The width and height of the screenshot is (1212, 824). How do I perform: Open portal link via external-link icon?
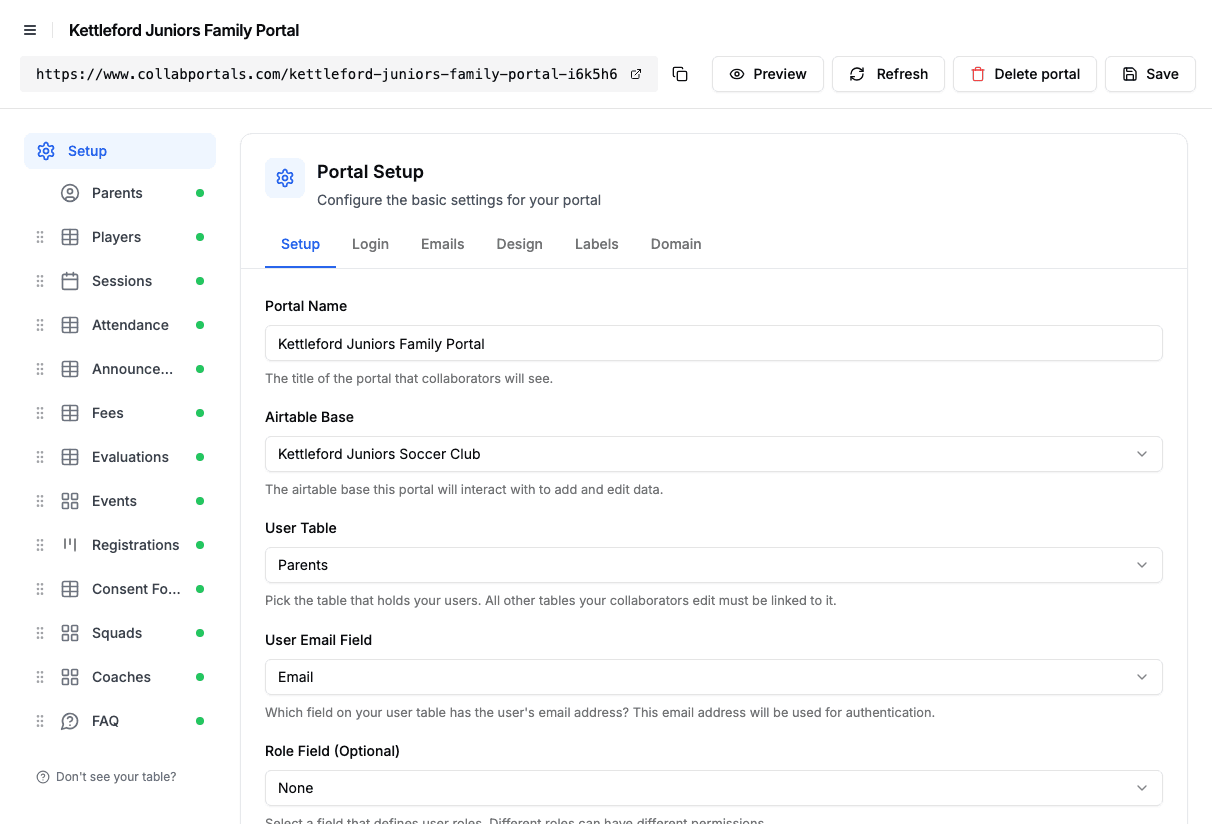click(636, 74)
